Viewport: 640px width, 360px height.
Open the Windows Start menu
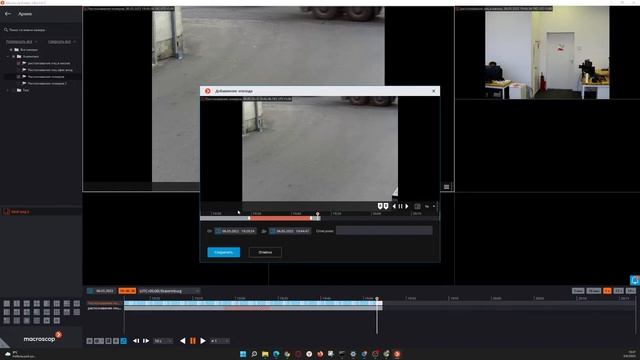pyautogui.click(x=243, y=354)
